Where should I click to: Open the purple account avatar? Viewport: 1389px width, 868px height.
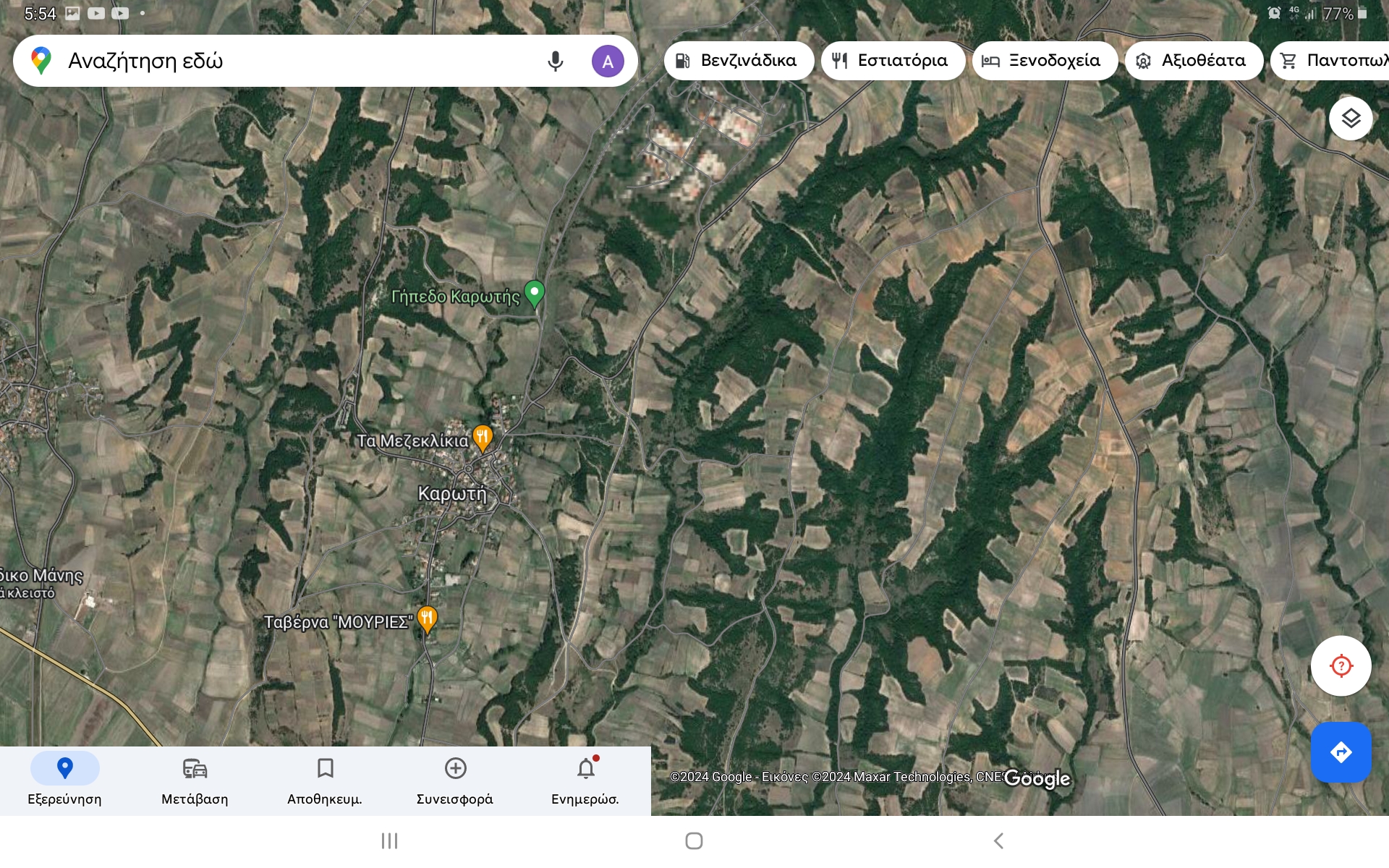(608, 61)
